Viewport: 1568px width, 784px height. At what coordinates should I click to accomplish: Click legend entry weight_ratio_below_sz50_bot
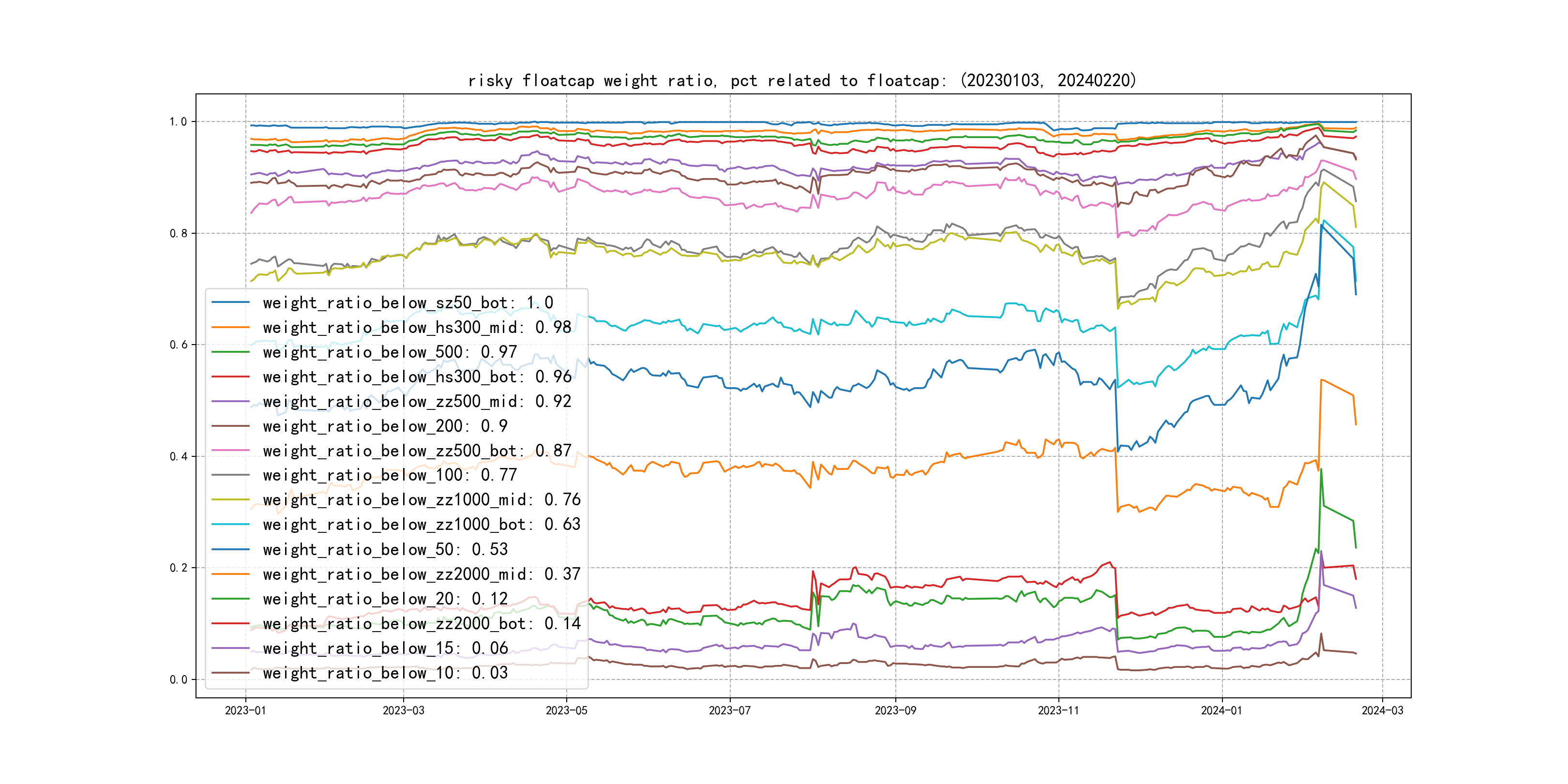coord(408,302)
